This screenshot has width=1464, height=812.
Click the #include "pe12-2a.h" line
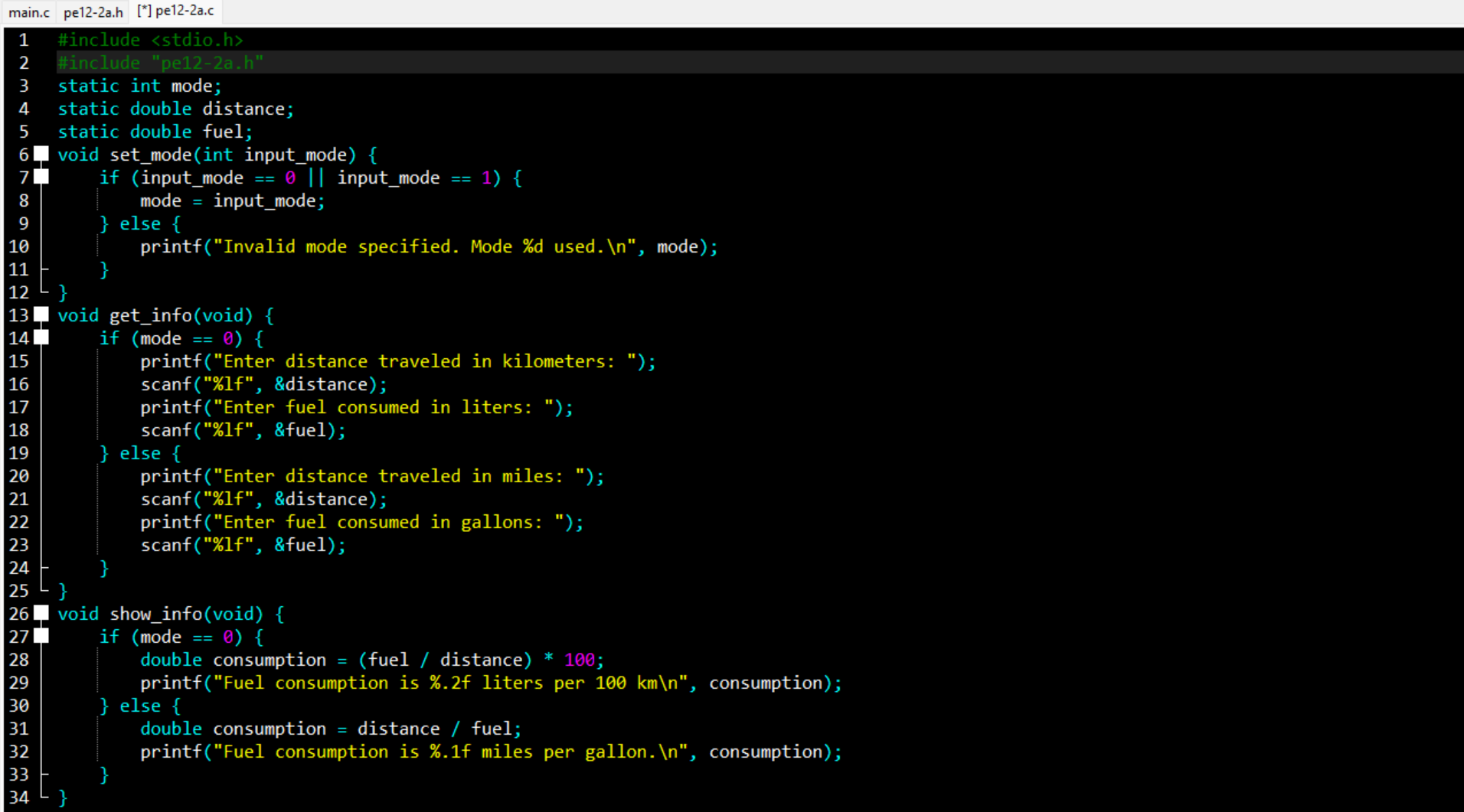(x=161, y=63)
